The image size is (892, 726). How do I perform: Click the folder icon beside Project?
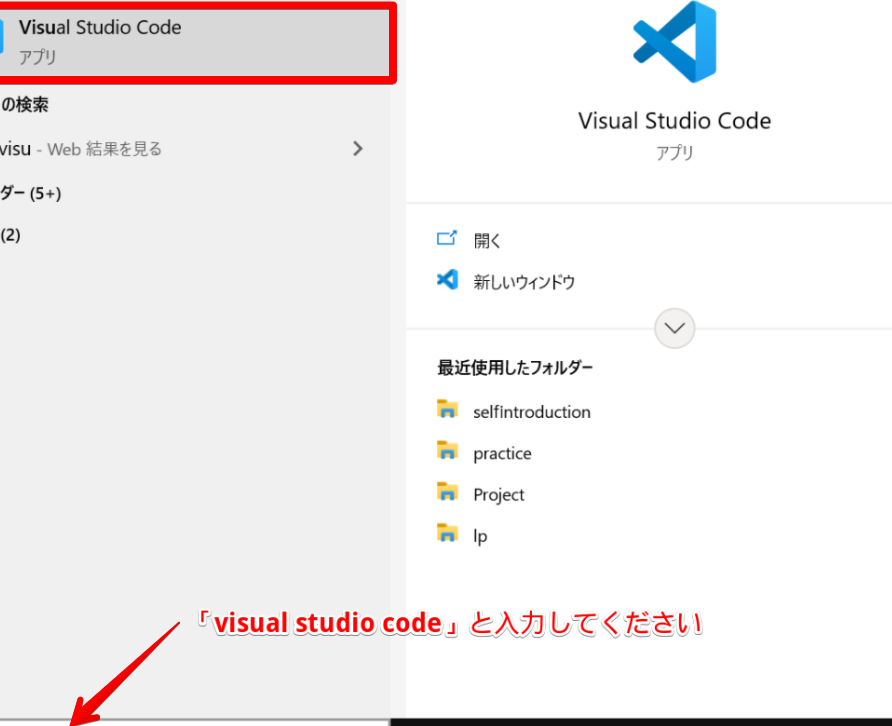(447, 492)
